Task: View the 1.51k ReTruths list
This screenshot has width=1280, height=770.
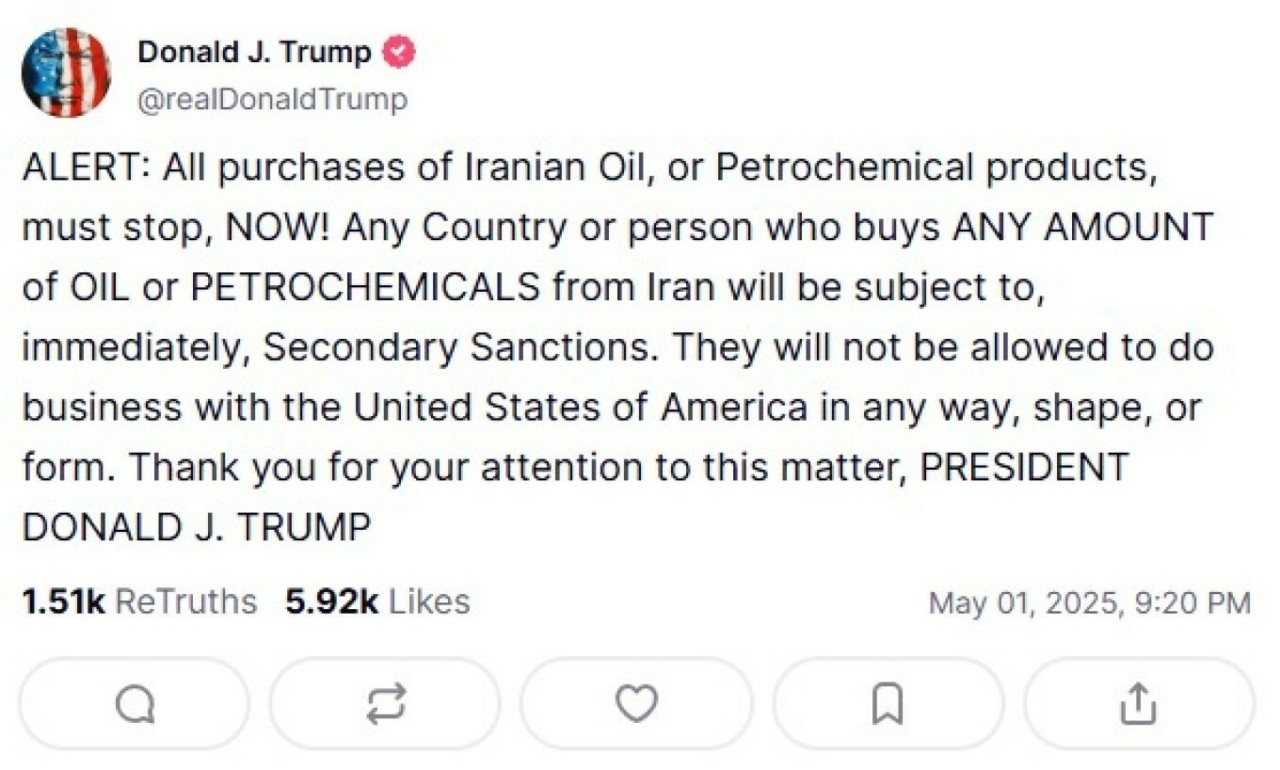Action: pyautogui.click(x=139, y=602)
